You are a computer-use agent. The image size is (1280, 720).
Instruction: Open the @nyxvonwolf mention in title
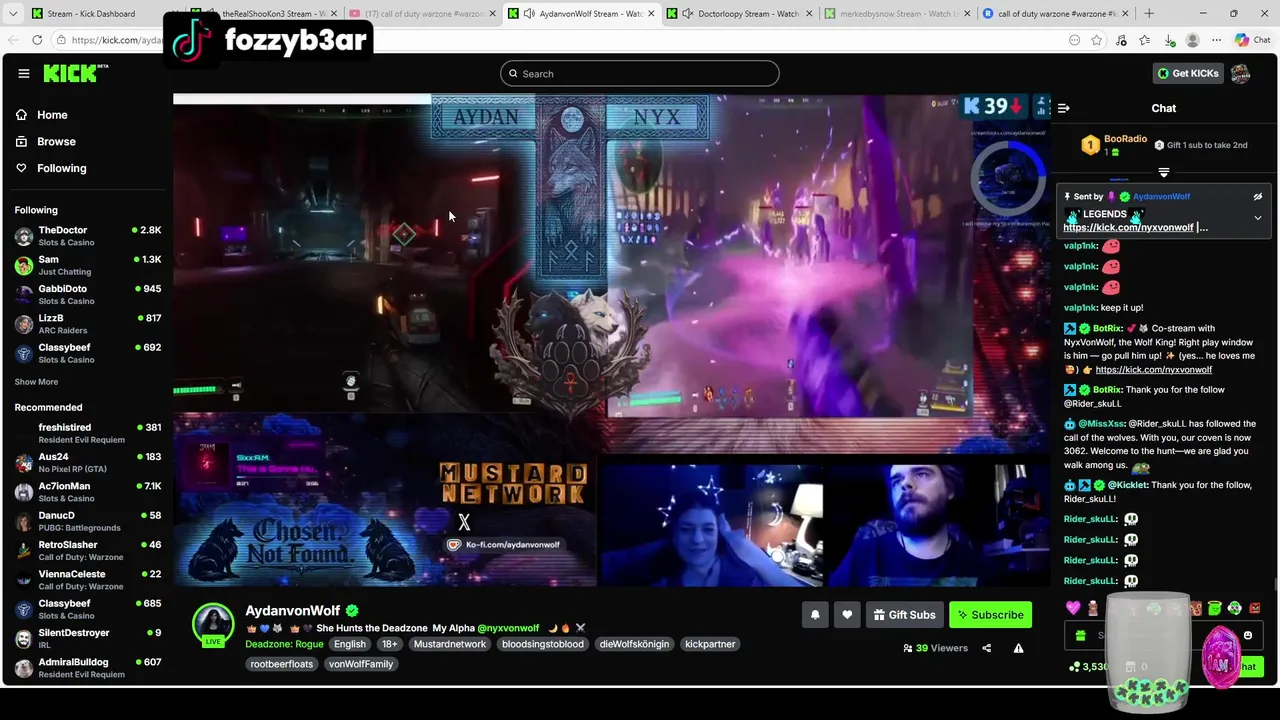click(x=508, y=628)
